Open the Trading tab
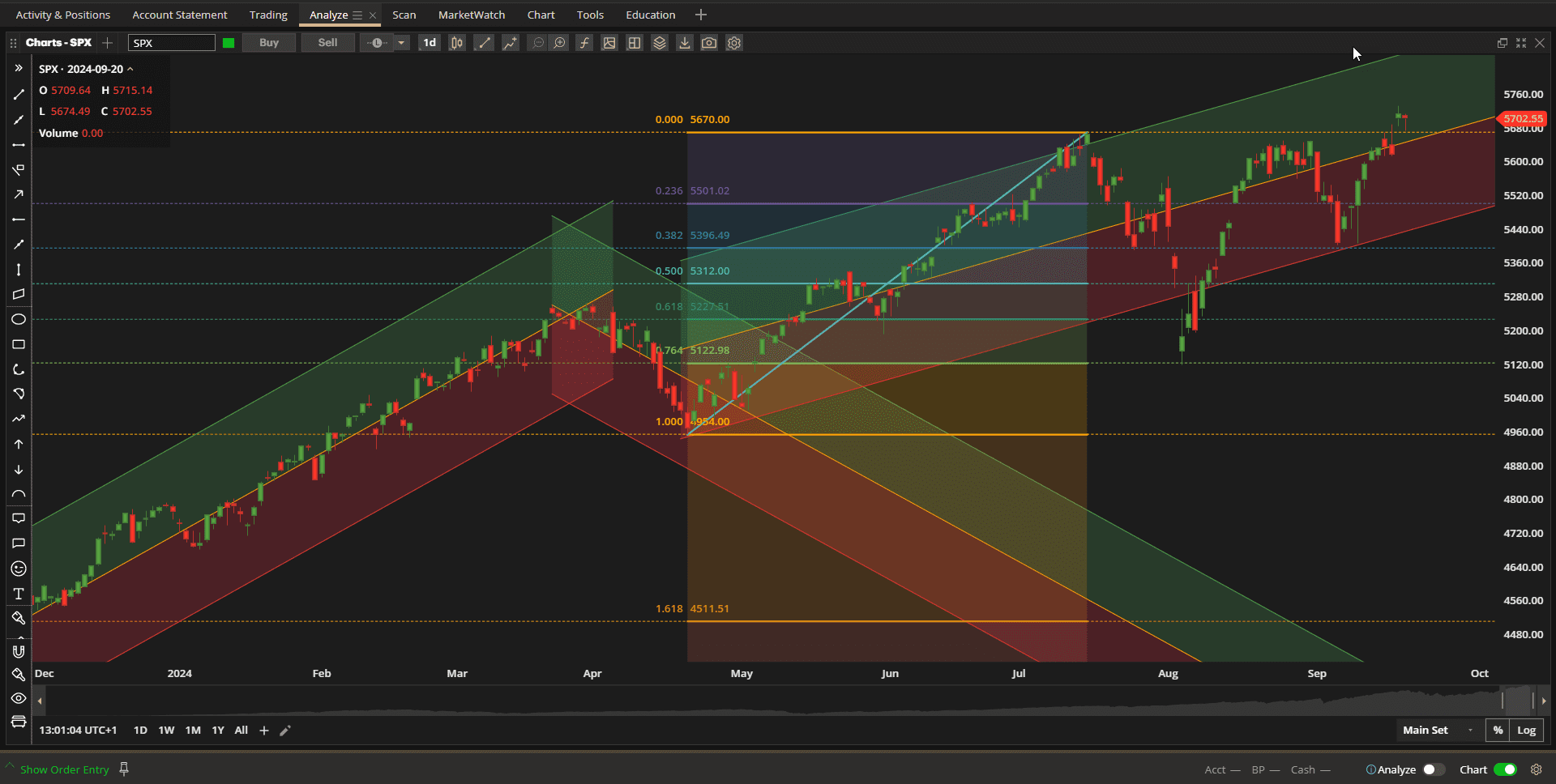This screenshot has width=1556, height=784. point(268,15)
